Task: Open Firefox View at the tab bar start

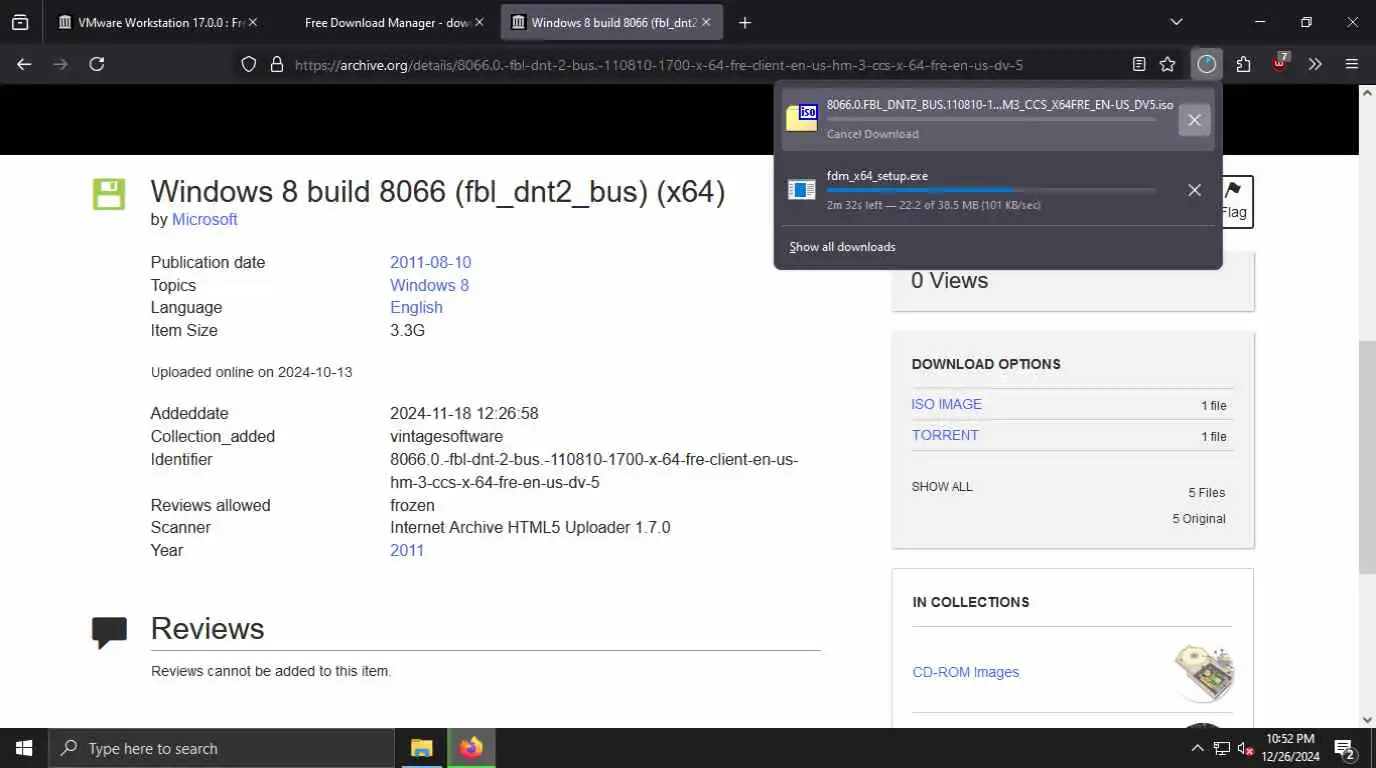Action: (20, 22)
